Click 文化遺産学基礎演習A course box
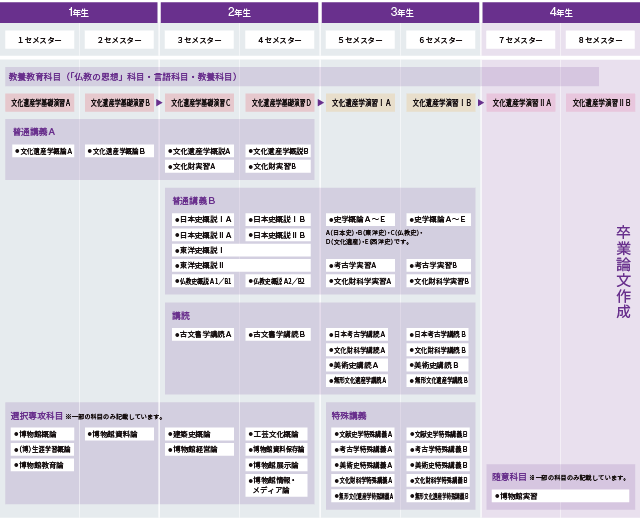 (40, 103)
